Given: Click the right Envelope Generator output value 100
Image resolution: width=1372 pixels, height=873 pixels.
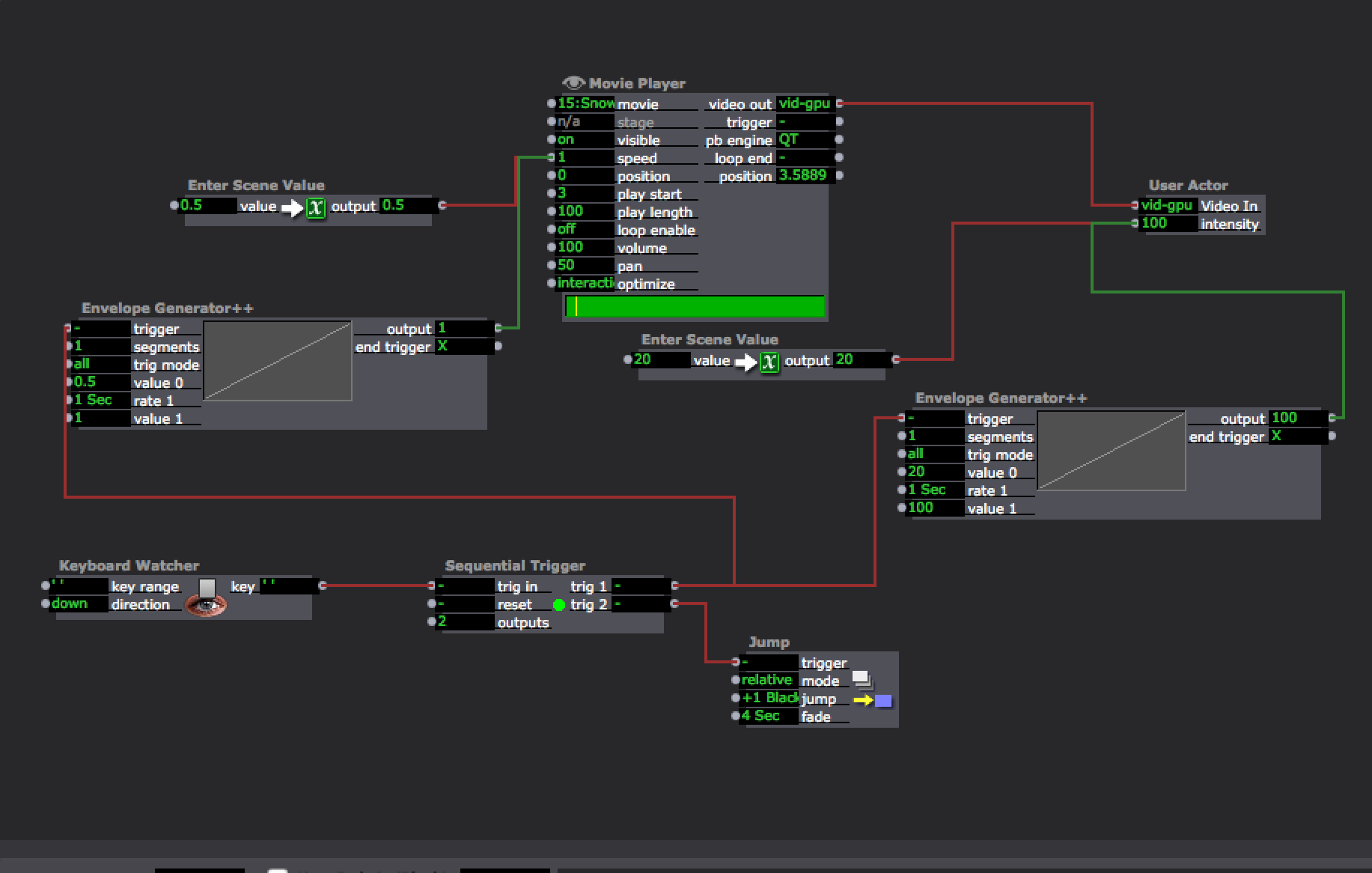Looking at the screenshot, I should [x=1299, y=418].
